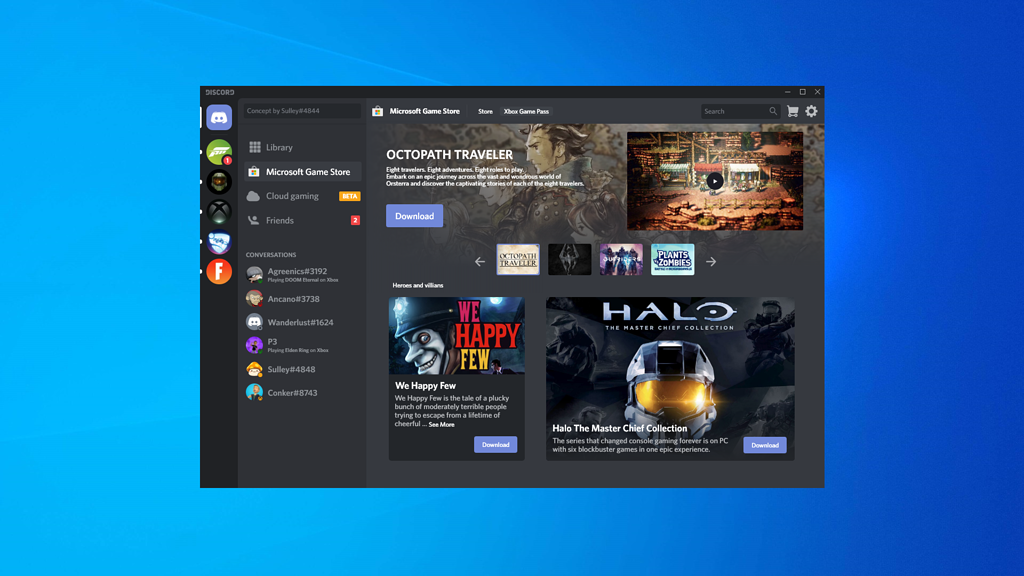The height and width of the screenshot is (576, 1024).
Task: Open the store settings gear
Action: coord(810,111)
